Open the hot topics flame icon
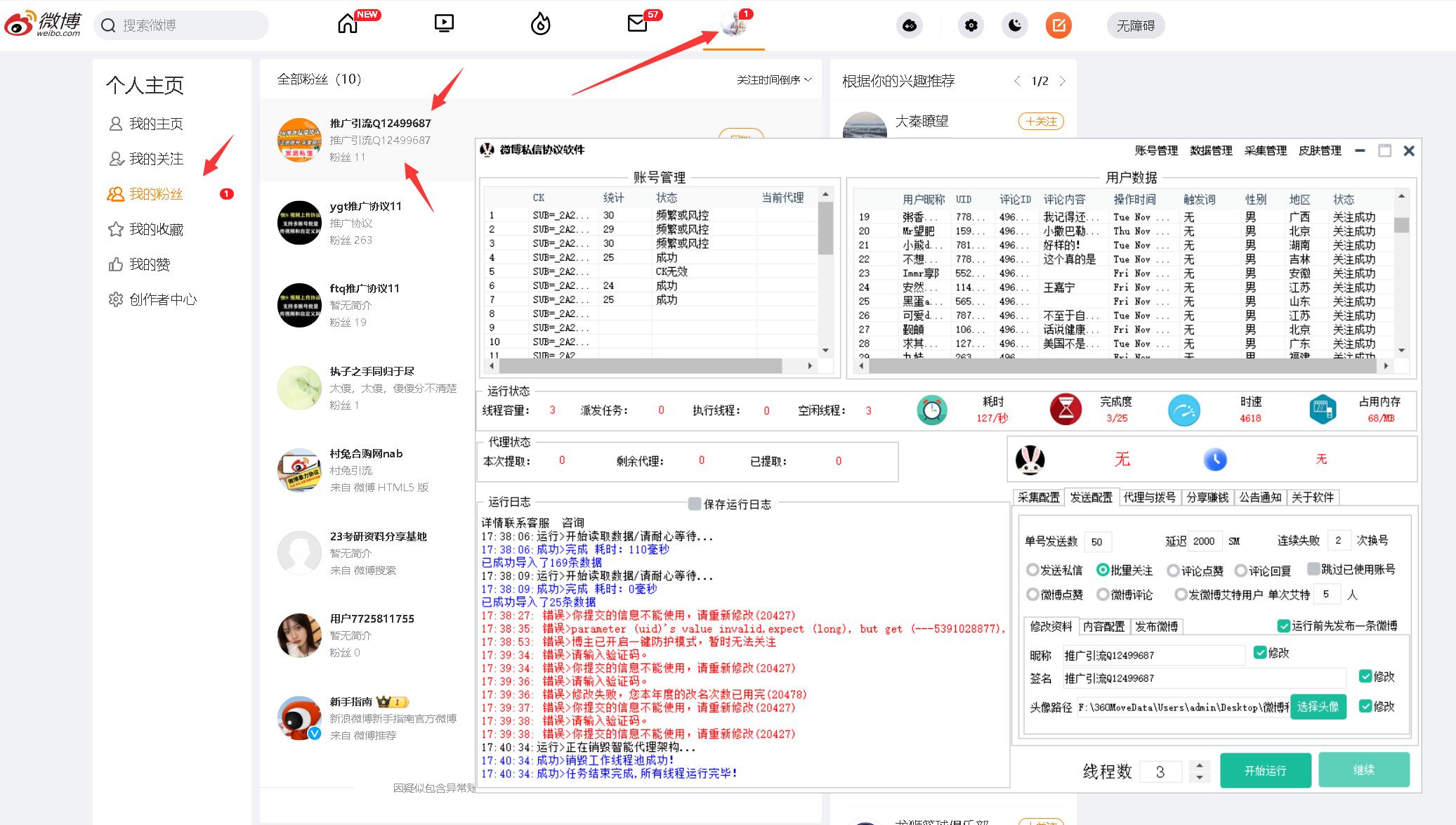1456x825 pixels. click(540, 25)
